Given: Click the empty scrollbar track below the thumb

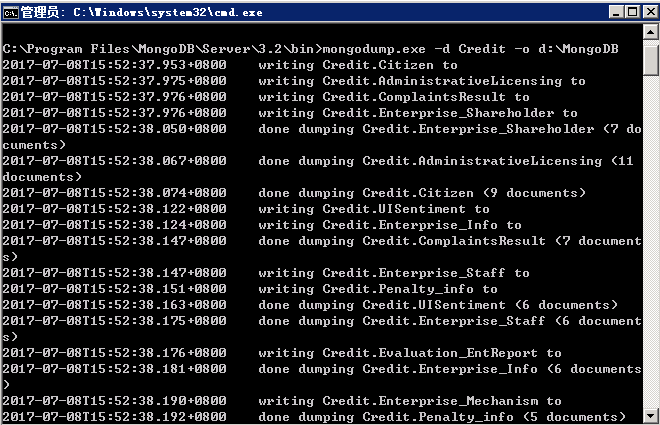Looking at the screenshot, I should tap(651, 250).
